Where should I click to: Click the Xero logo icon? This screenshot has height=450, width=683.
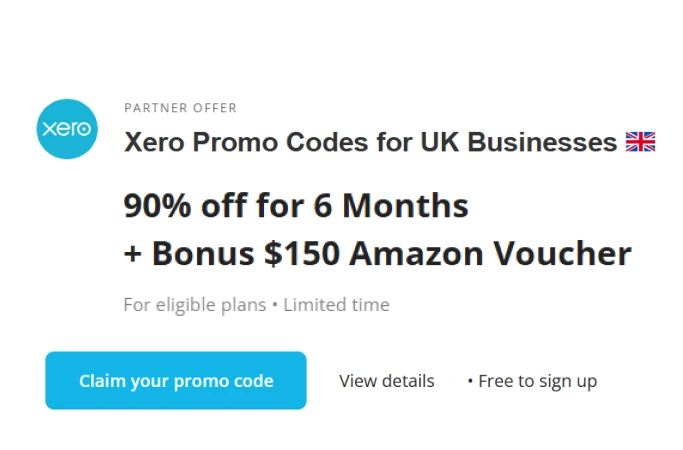67,129
